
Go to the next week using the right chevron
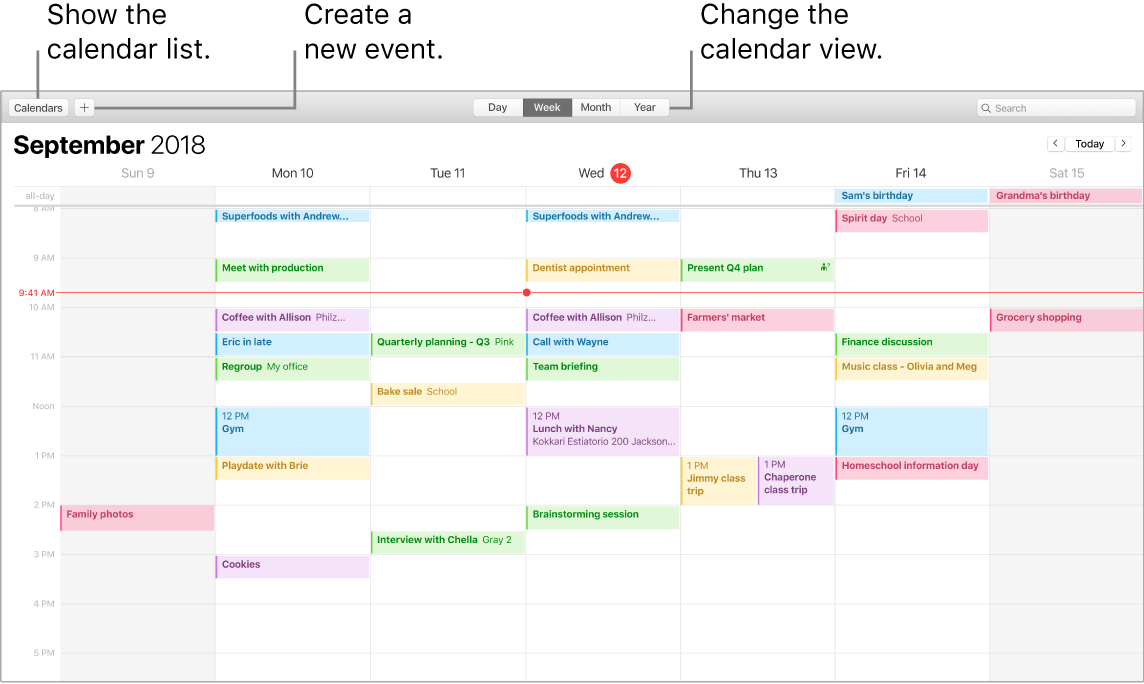[1123, 143]
